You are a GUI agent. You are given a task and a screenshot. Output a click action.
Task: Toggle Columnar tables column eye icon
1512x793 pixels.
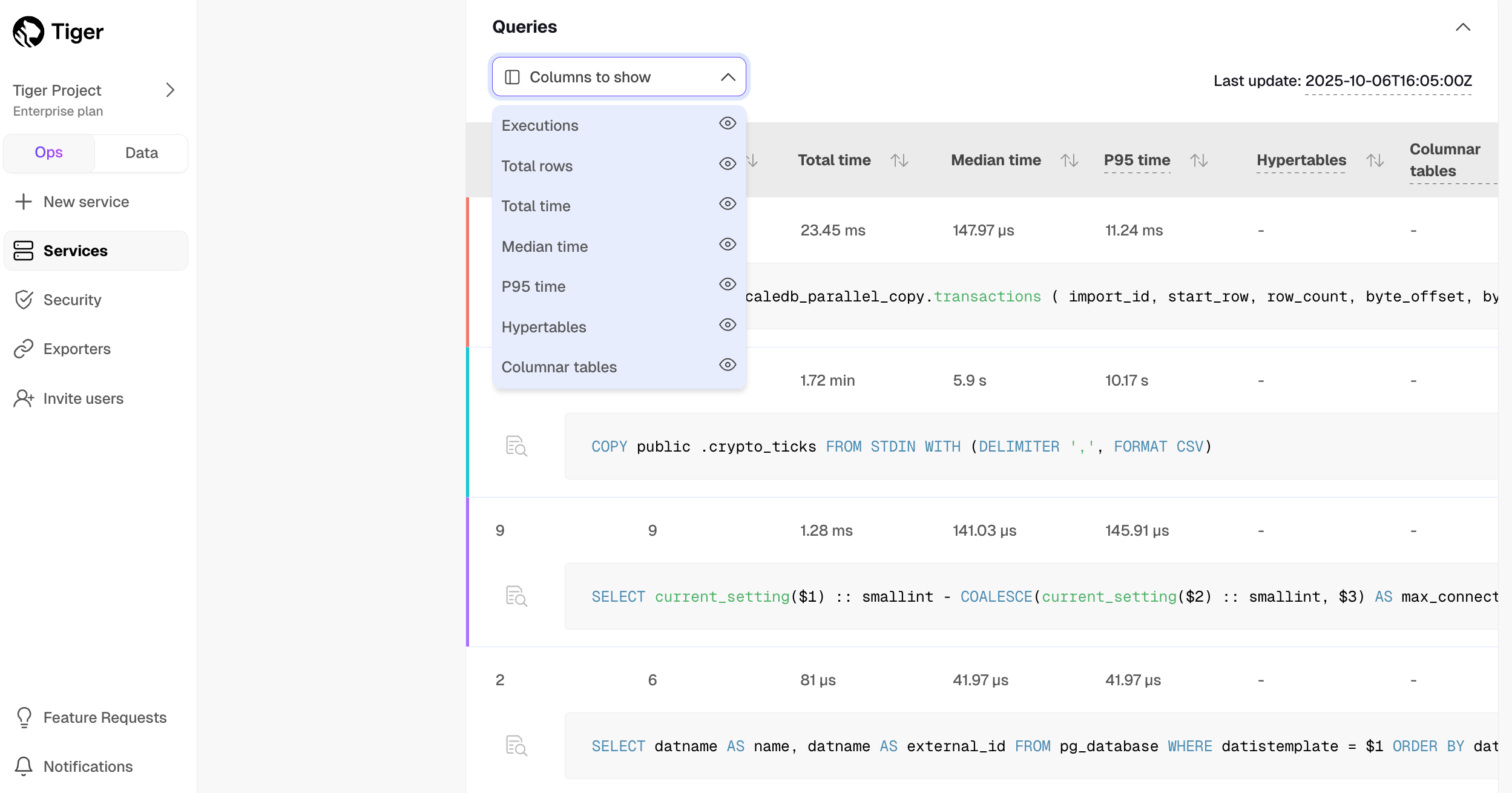coord(727,365)
